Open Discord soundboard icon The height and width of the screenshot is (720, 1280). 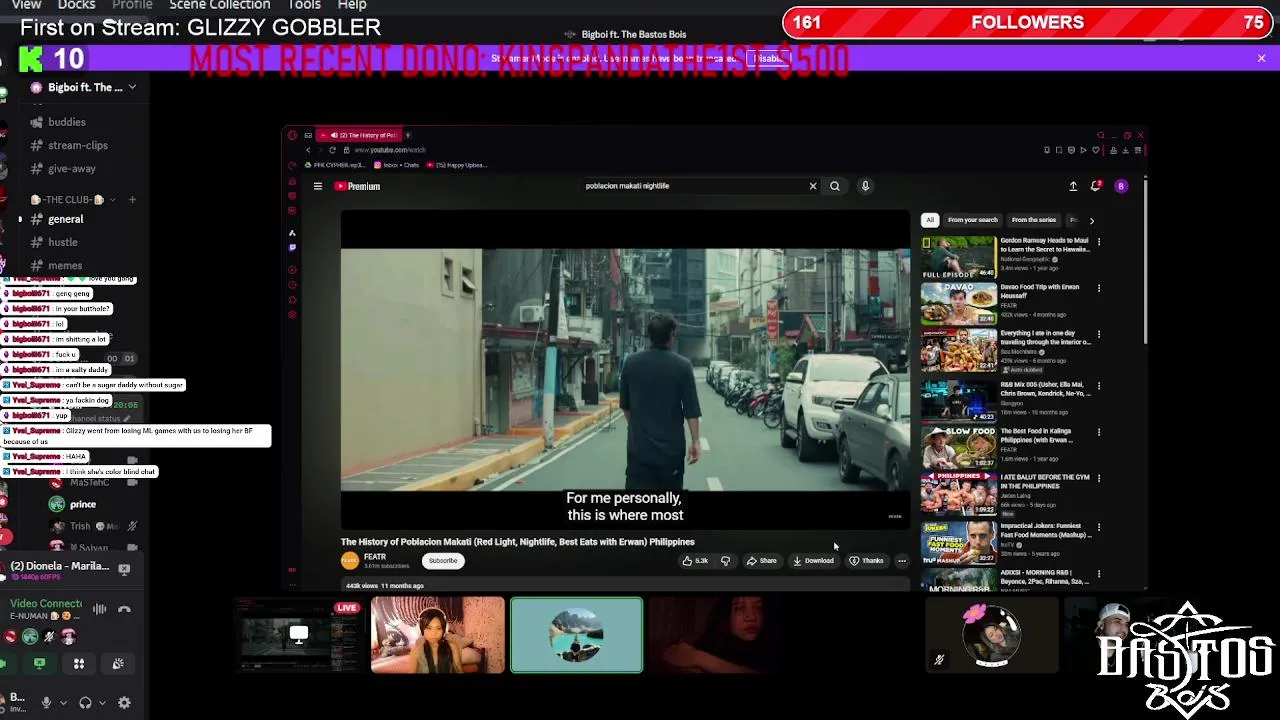click(x=118, y=663)
